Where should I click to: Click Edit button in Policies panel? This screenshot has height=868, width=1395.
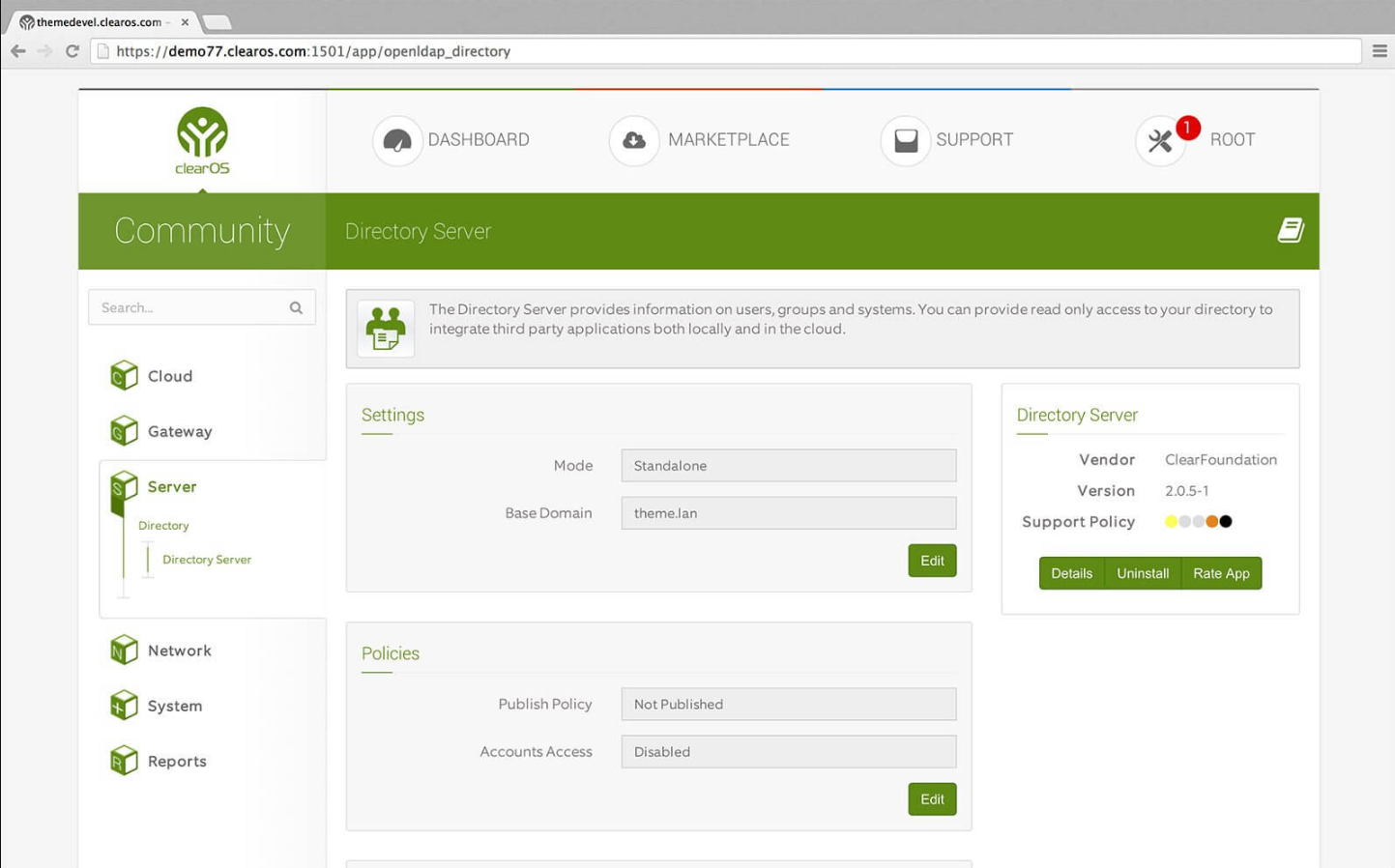pyautogui.click(x=931, y=799)
